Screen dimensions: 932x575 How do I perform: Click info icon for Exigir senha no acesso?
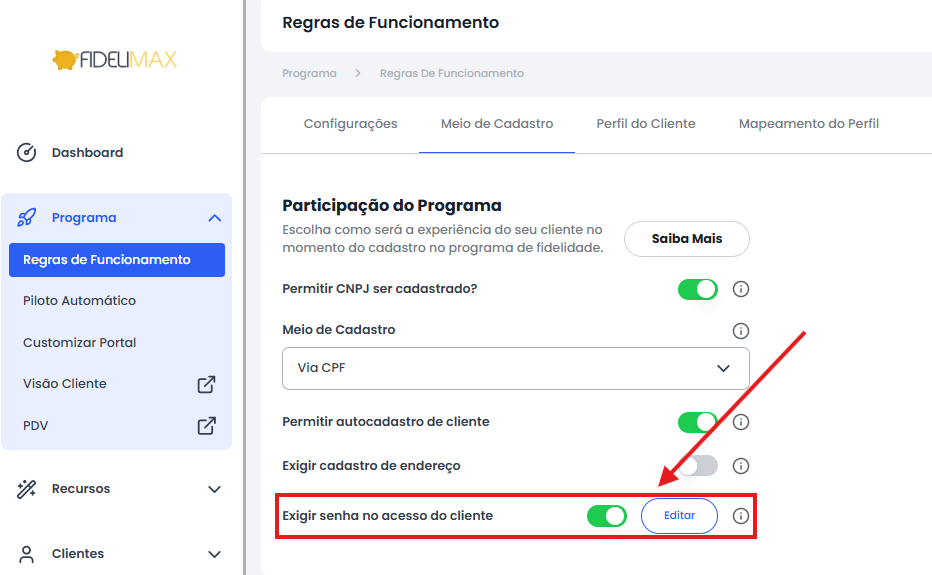tap(741, 516)
